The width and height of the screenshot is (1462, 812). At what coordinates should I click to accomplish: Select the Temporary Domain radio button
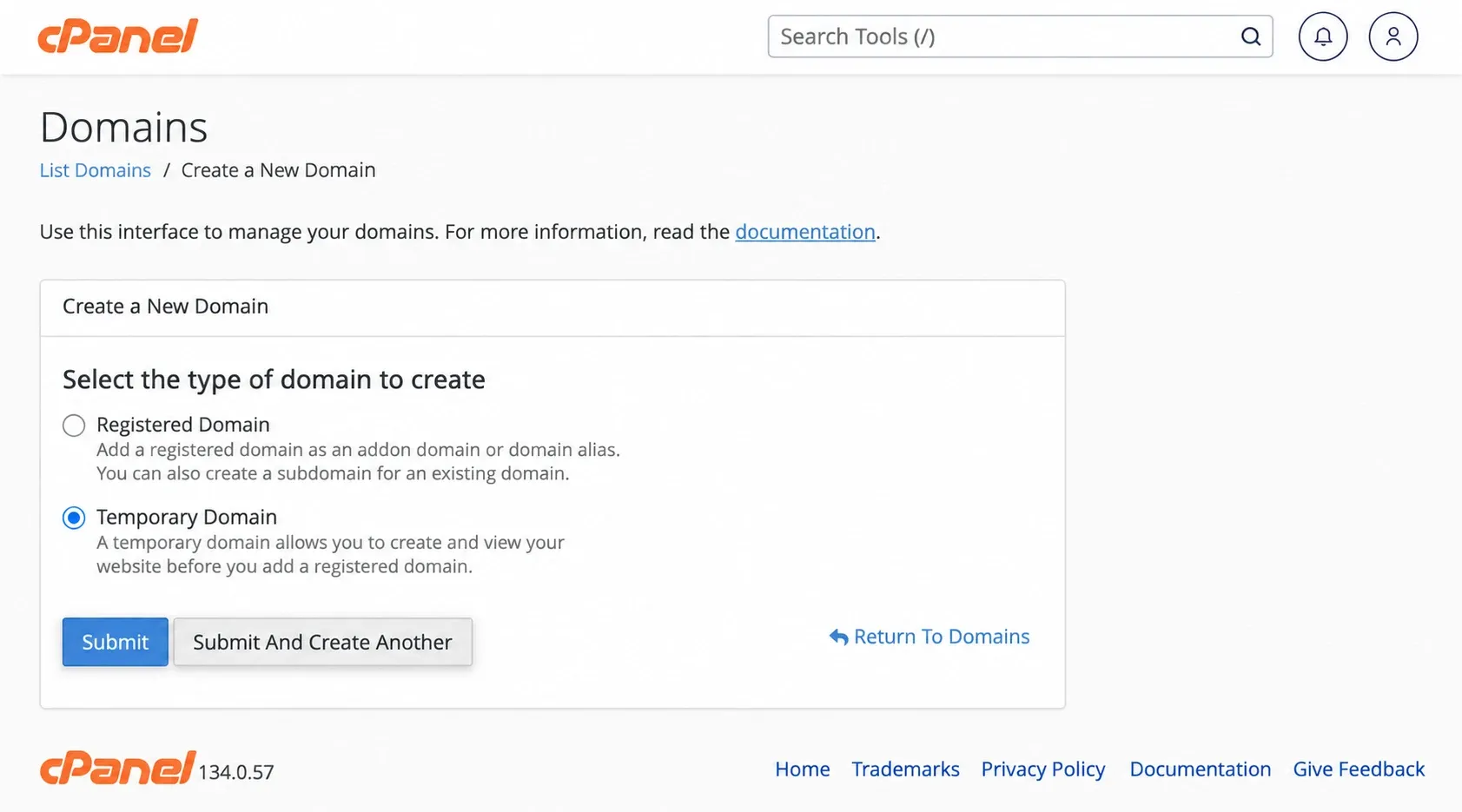point(74,518)
